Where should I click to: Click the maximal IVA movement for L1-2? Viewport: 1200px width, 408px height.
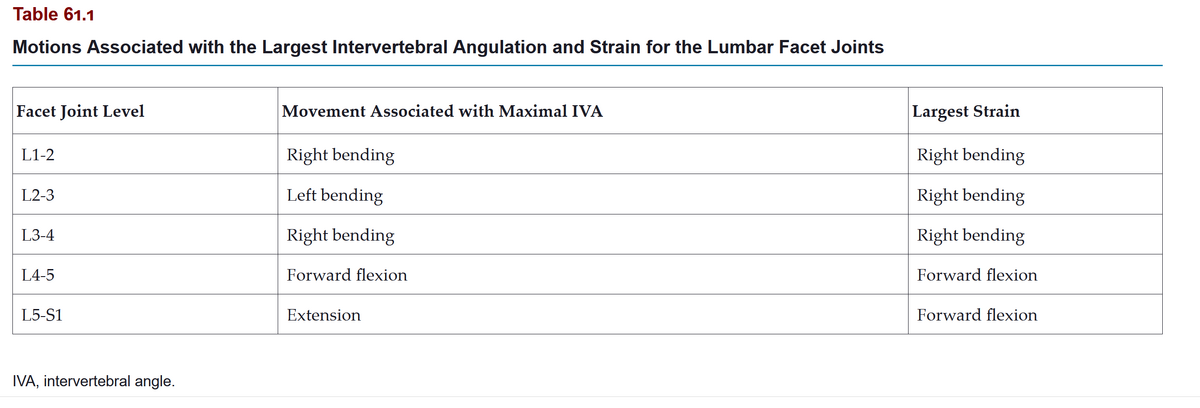(340, 155)
